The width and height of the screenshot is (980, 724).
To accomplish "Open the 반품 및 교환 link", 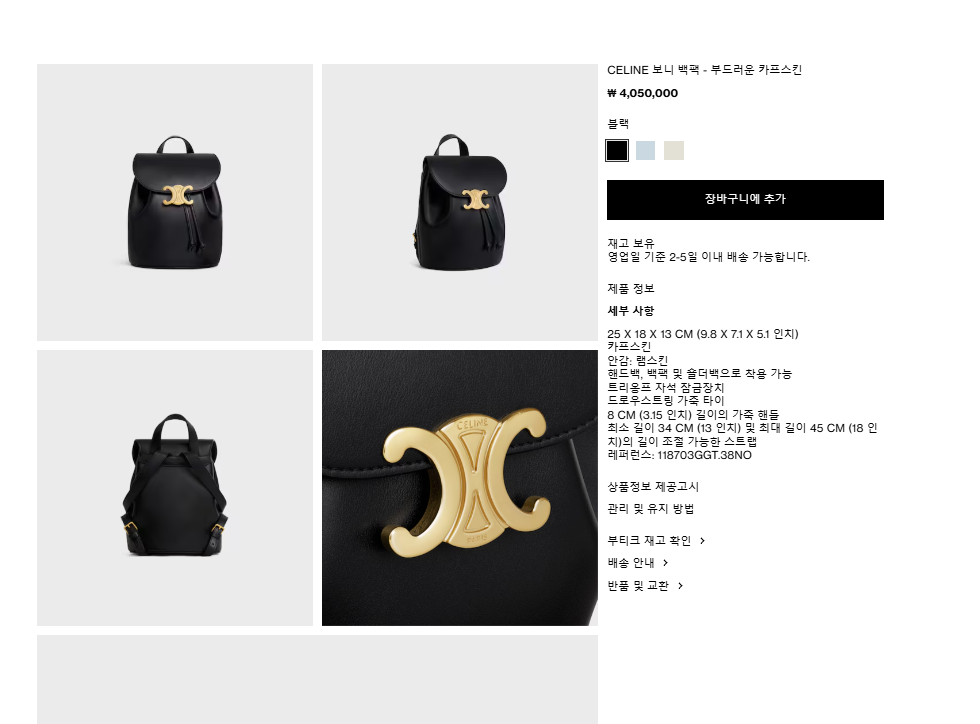I will click(x=638, y=586).
